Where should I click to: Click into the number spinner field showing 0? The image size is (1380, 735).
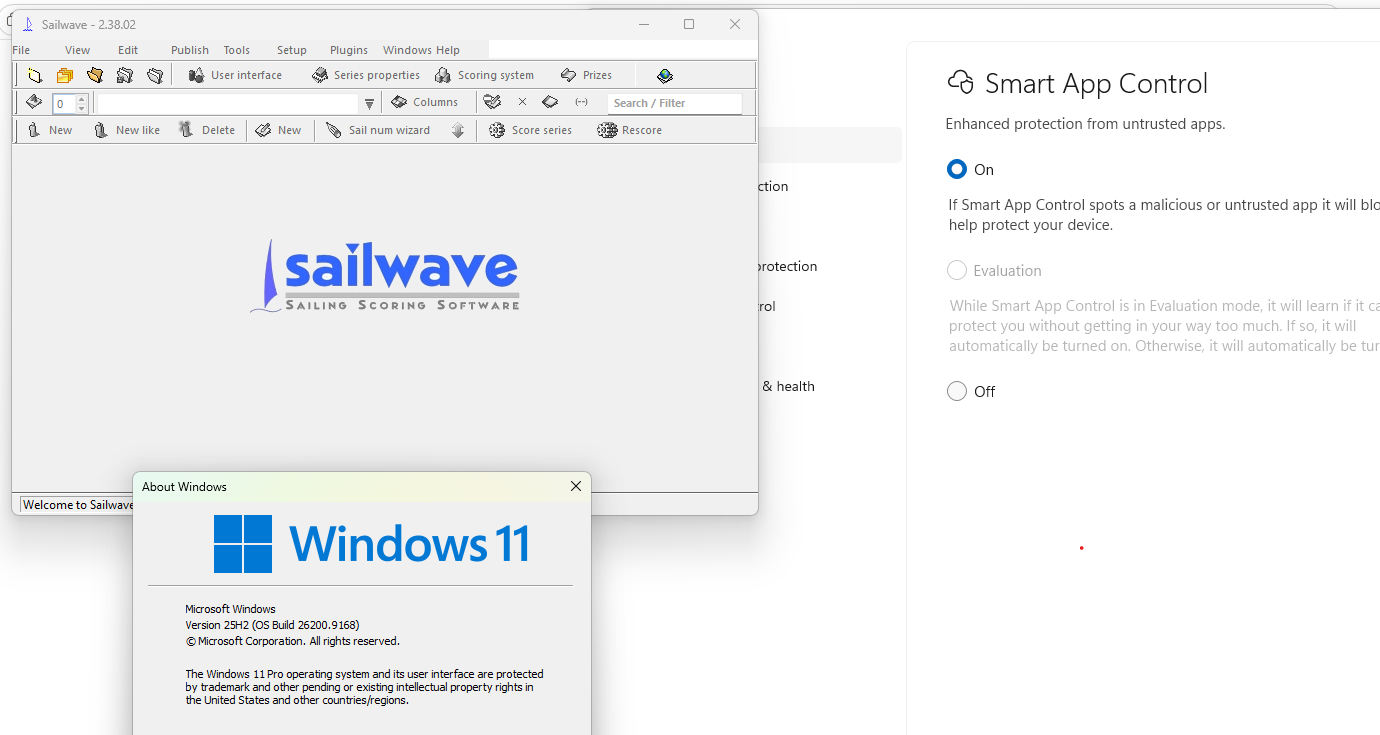63,103
